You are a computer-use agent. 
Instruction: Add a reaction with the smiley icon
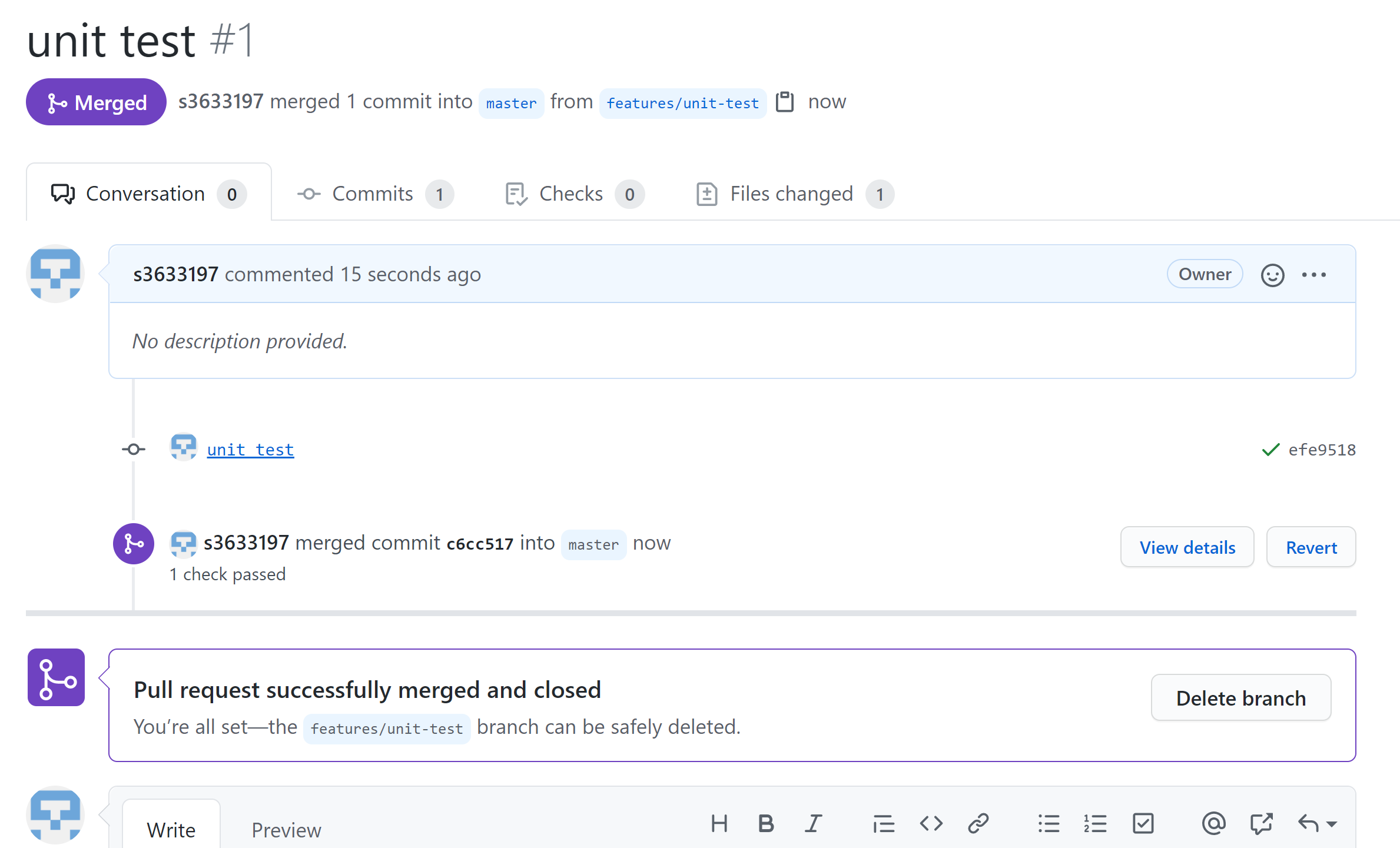[x=1272, y=275]
